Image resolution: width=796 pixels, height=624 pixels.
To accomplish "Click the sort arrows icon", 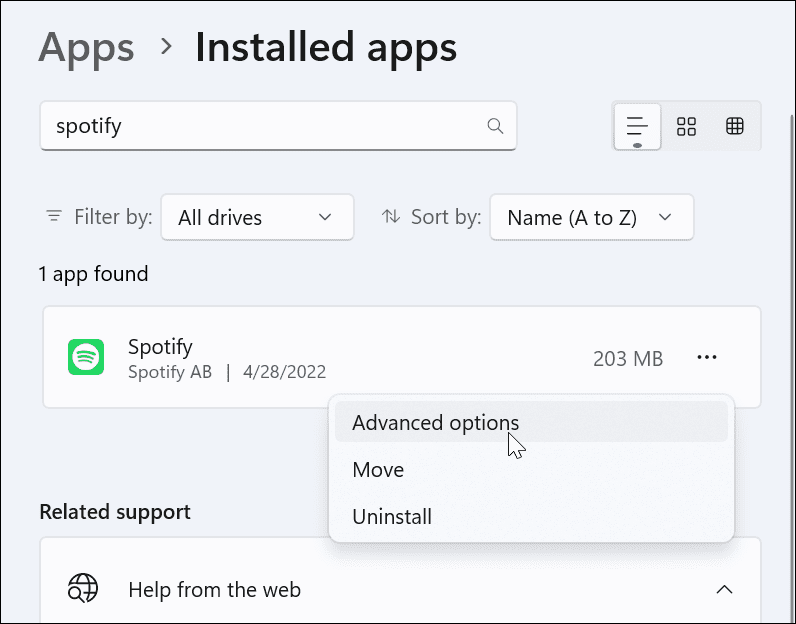I will 391,217.
